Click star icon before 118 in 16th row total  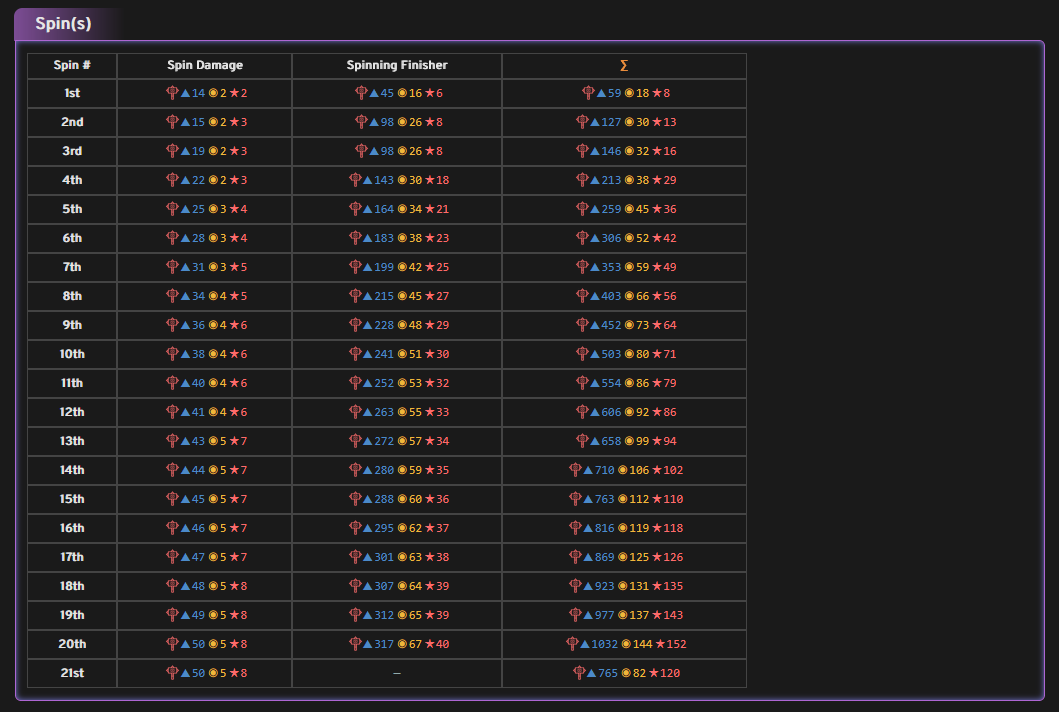coord(656,529)
